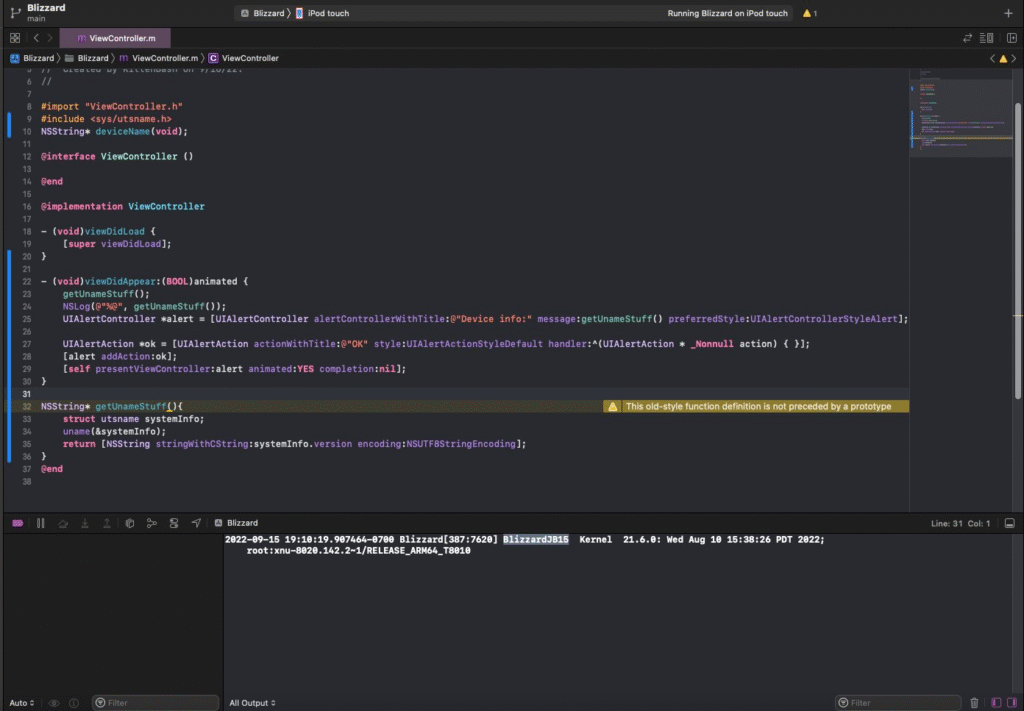1024x711 pixels.
Task: Open the source control branch icon
Action: click(x=15, y=12)
